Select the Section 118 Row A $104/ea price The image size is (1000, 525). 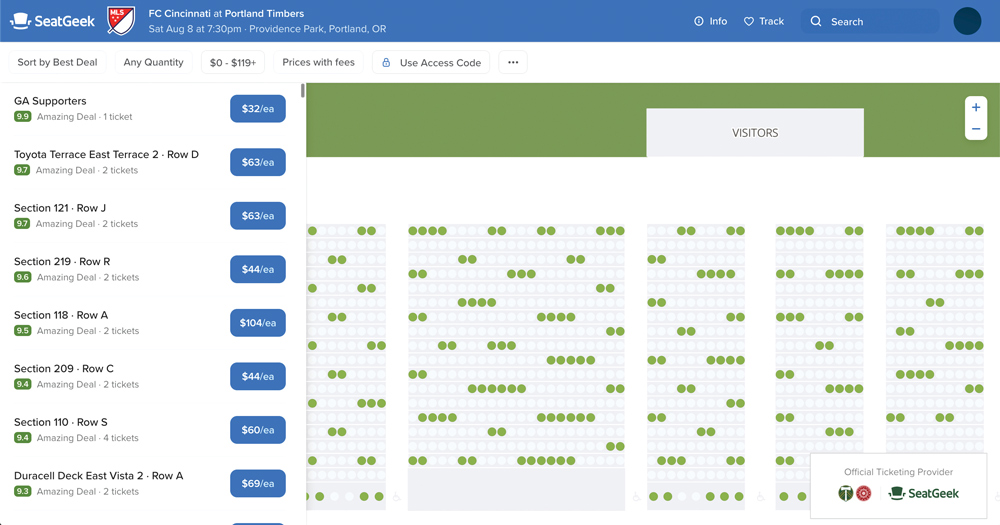click(257, 323)
